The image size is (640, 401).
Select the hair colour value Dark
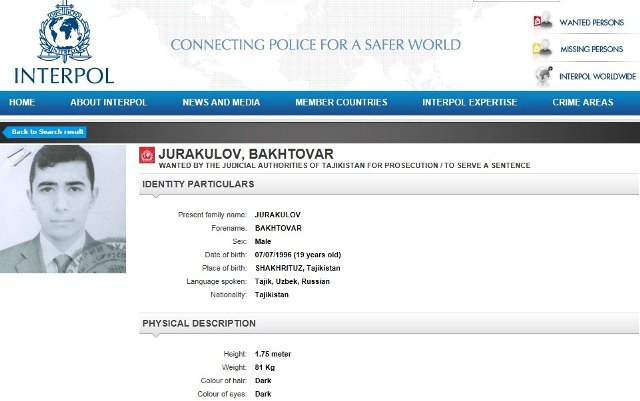click(263, 381)
